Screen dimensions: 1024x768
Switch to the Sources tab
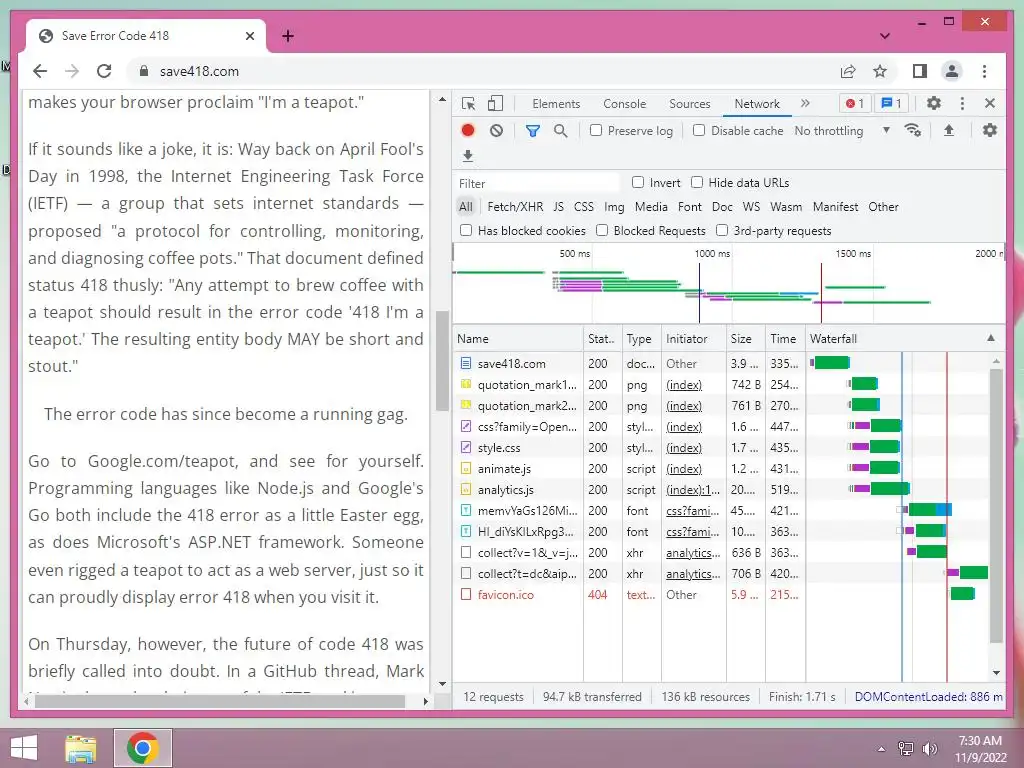pyautogui.click(x=690, y=104)
